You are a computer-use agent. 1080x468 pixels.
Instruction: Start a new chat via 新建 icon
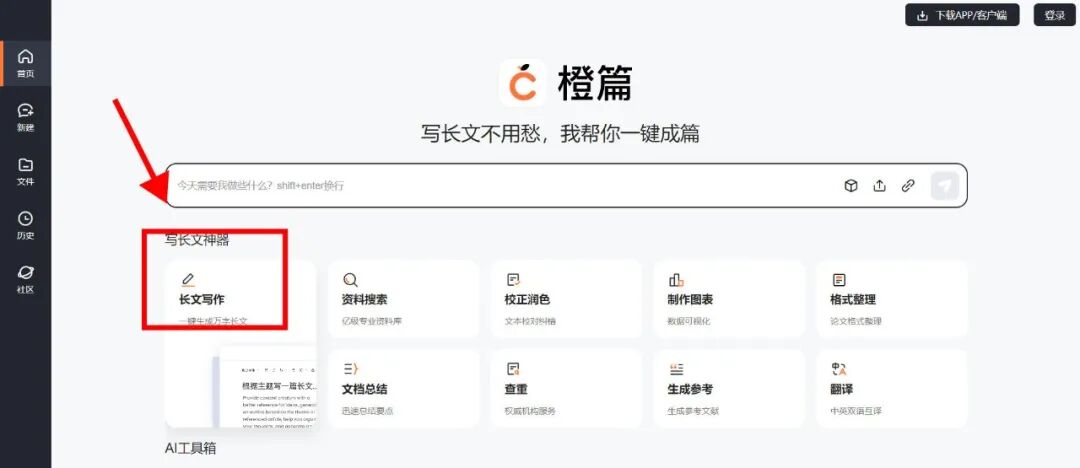[x=25, y=111]
